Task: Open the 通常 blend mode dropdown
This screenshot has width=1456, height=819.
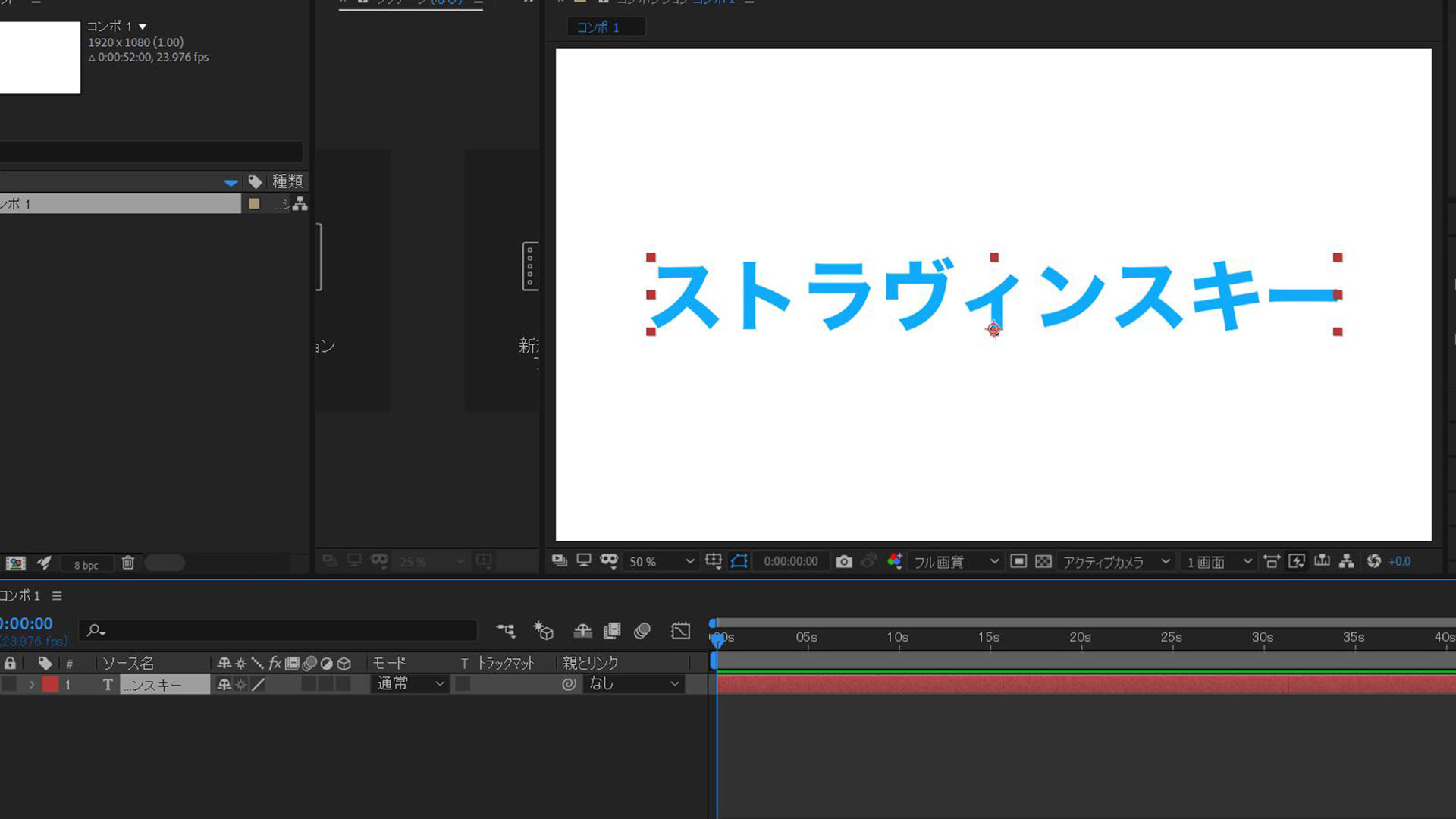Action: click(x=410, y=683)
